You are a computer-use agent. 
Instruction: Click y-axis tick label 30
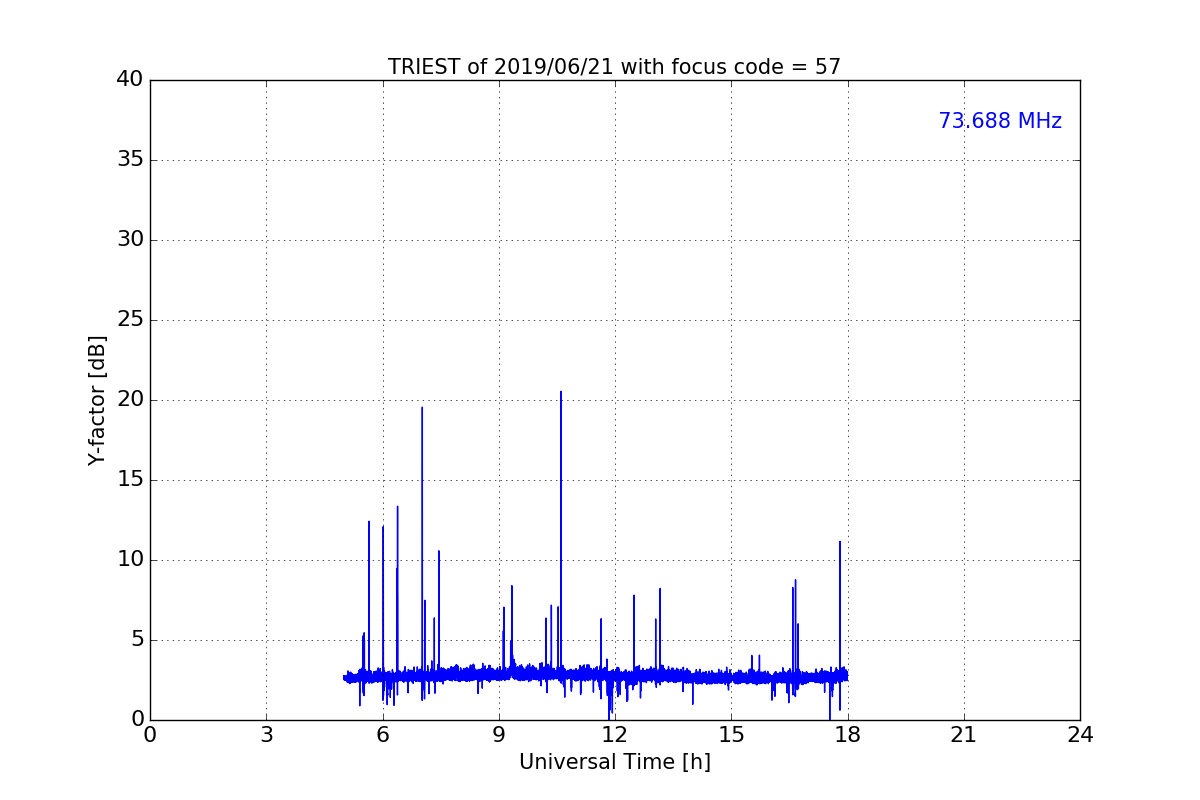pos(130,240)
